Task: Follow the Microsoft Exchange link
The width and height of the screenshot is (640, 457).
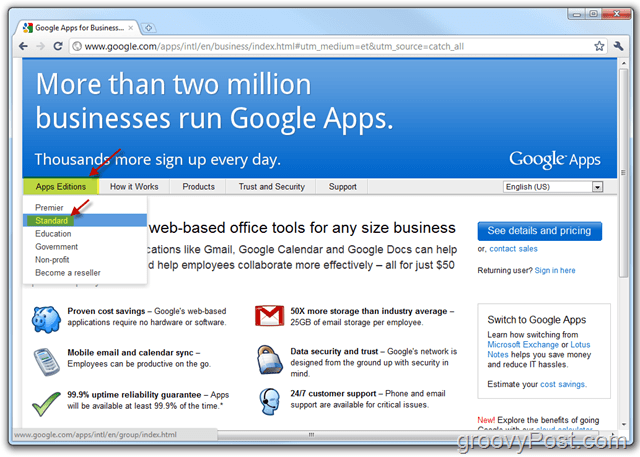Action: click(x=523, y=344)
